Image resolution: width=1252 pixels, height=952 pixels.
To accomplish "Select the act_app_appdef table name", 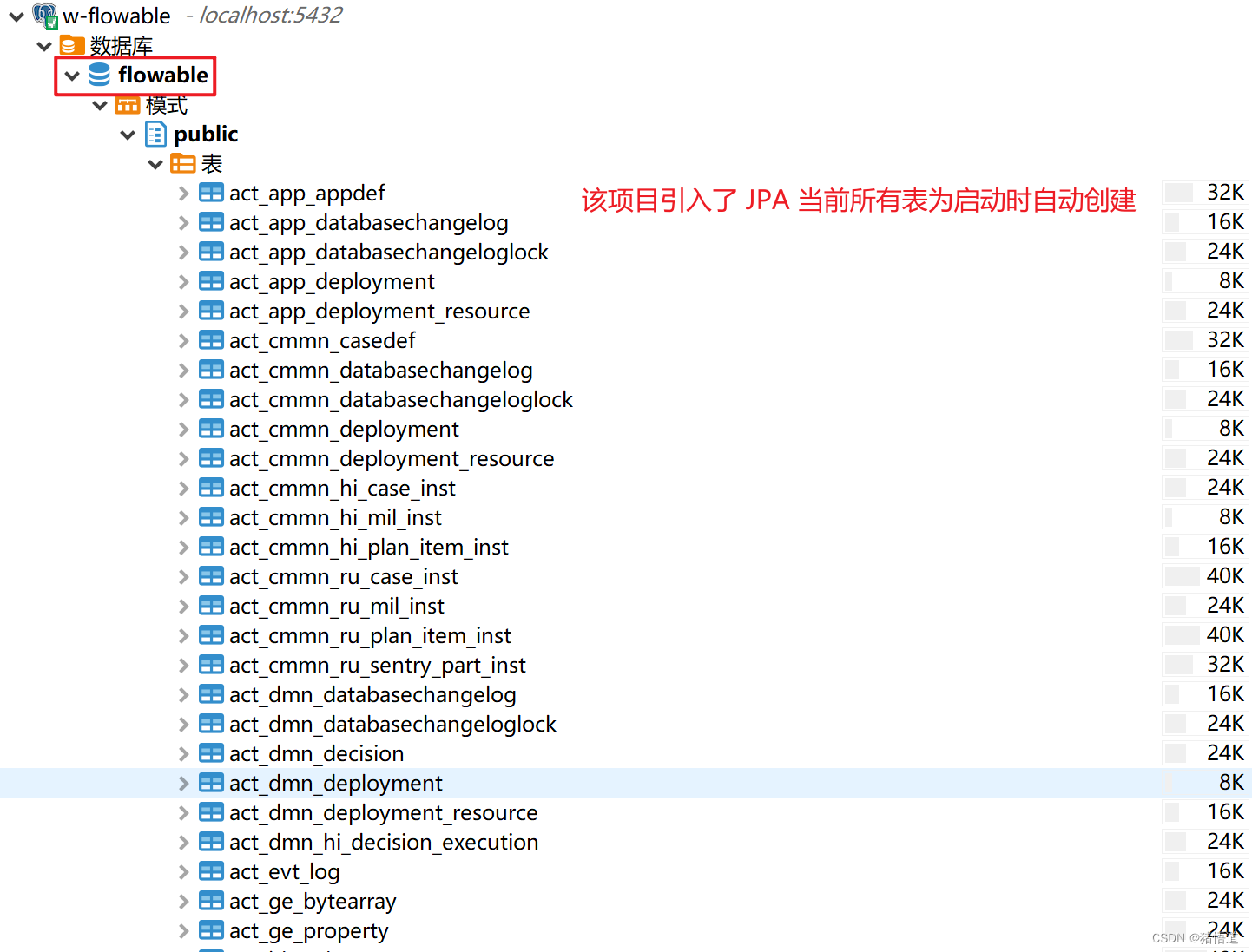I will point(307,193).
